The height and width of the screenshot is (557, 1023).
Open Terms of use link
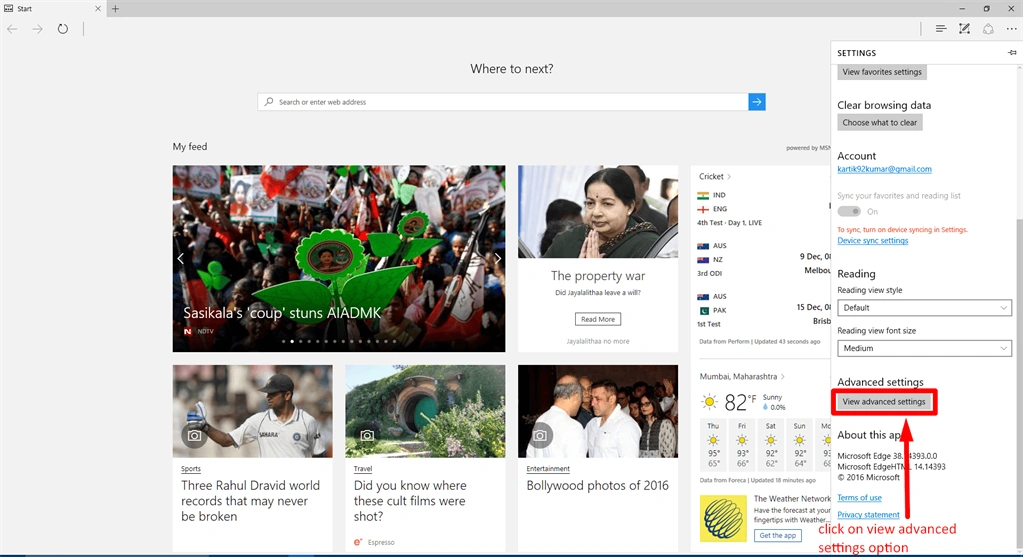[x=859, y=498]
